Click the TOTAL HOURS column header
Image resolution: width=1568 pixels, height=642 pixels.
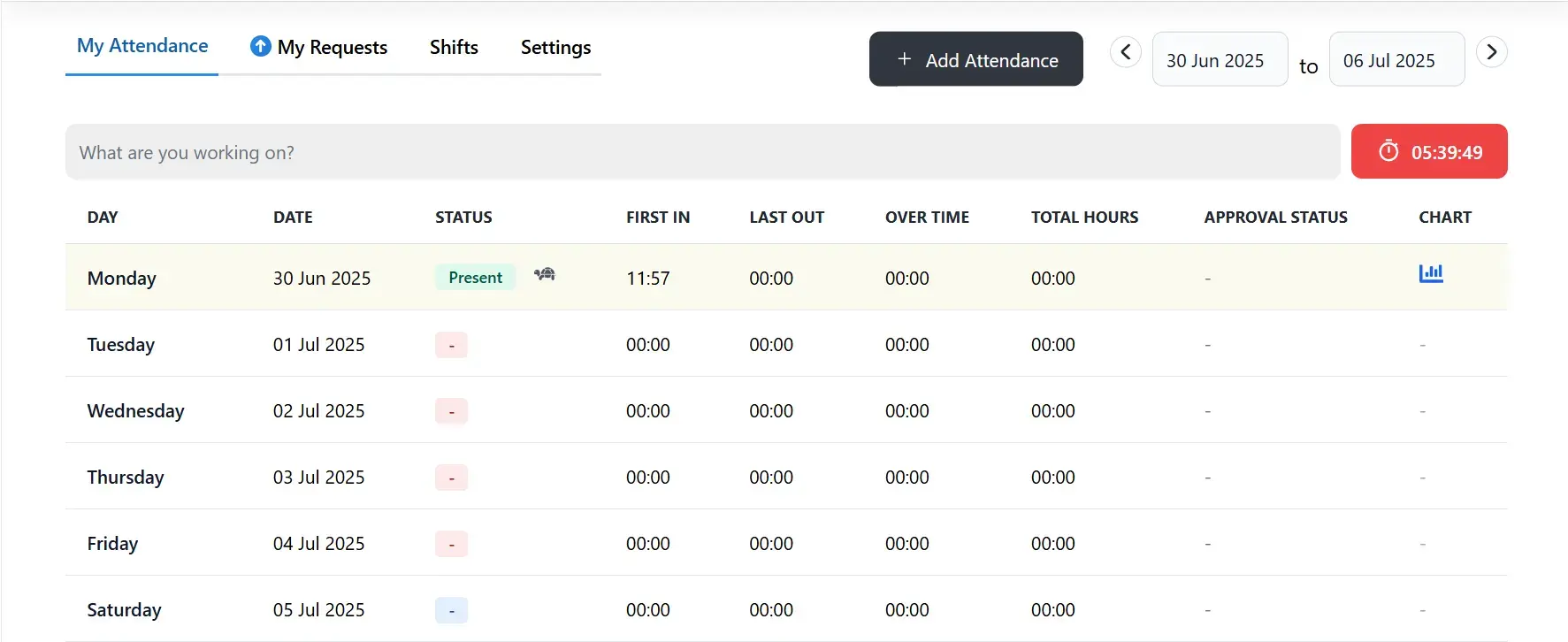pos(1084,218)
